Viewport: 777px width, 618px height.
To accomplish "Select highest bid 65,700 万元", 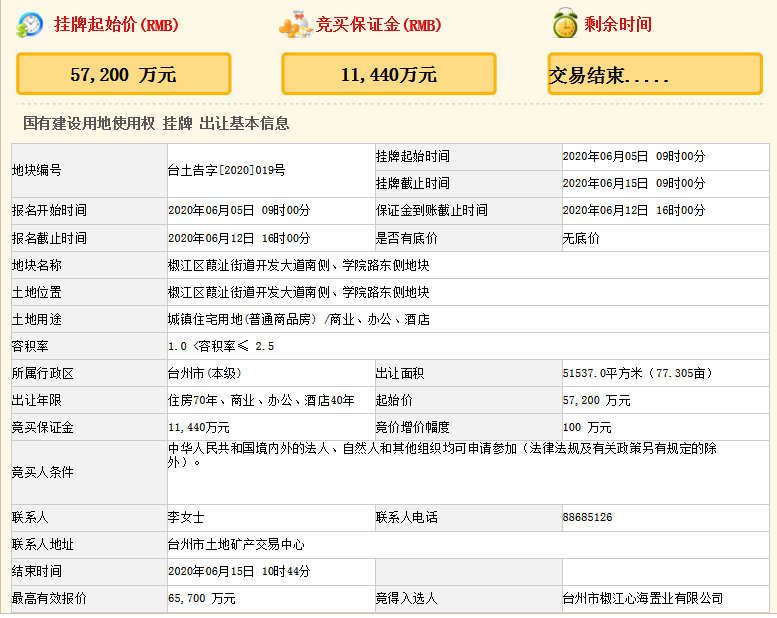I will coord(201,599).
